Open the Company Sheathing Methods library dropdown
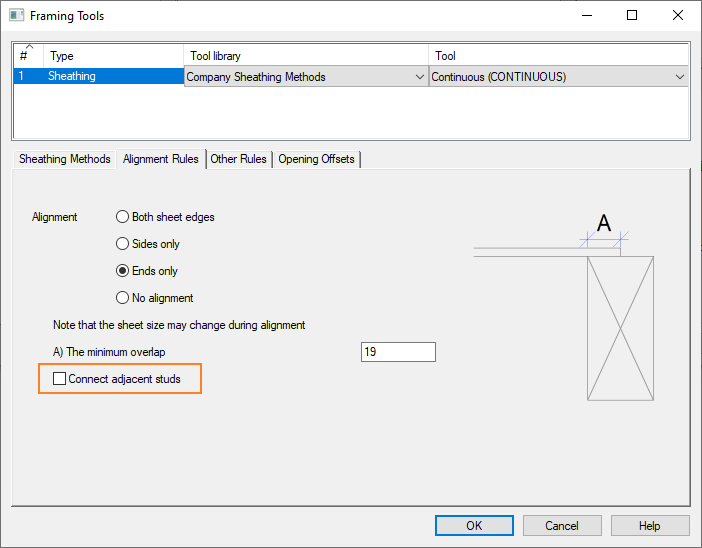The width and height of the screenshot is (702, 548). [419, 77]
